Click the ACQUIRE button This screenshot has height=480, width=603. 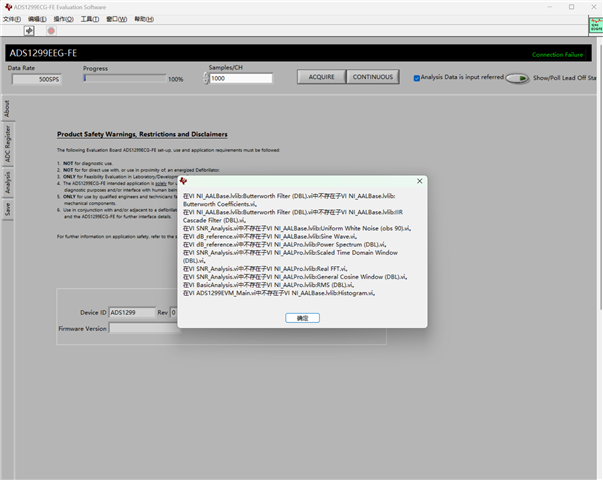tap(321, 77)
